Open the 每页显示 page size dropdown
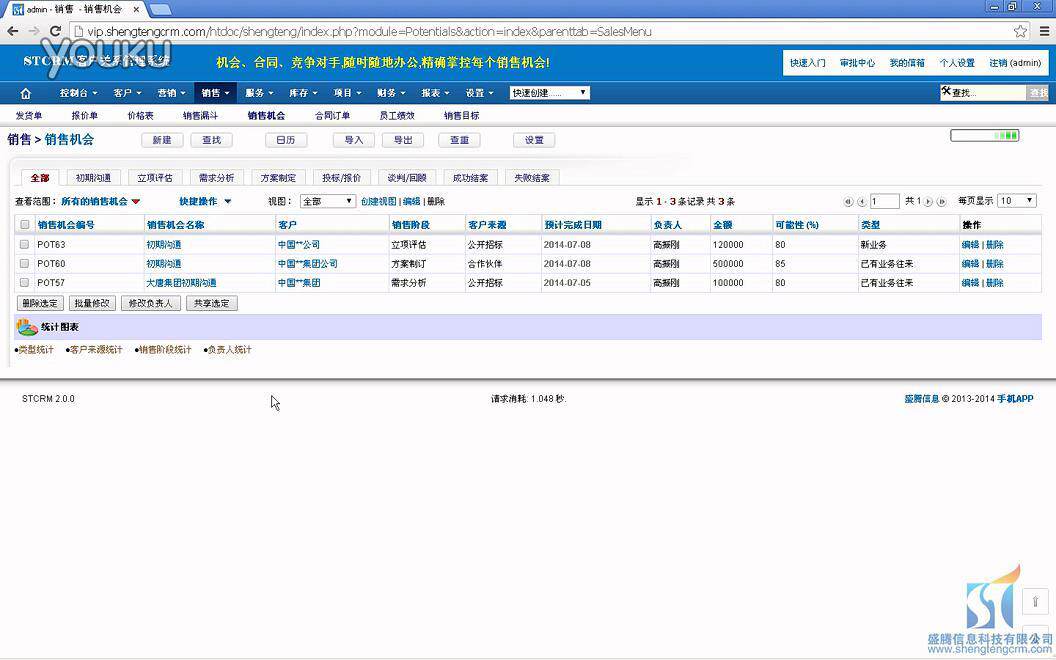Screen dimensions: 1056x660 tap(1015, 200)
